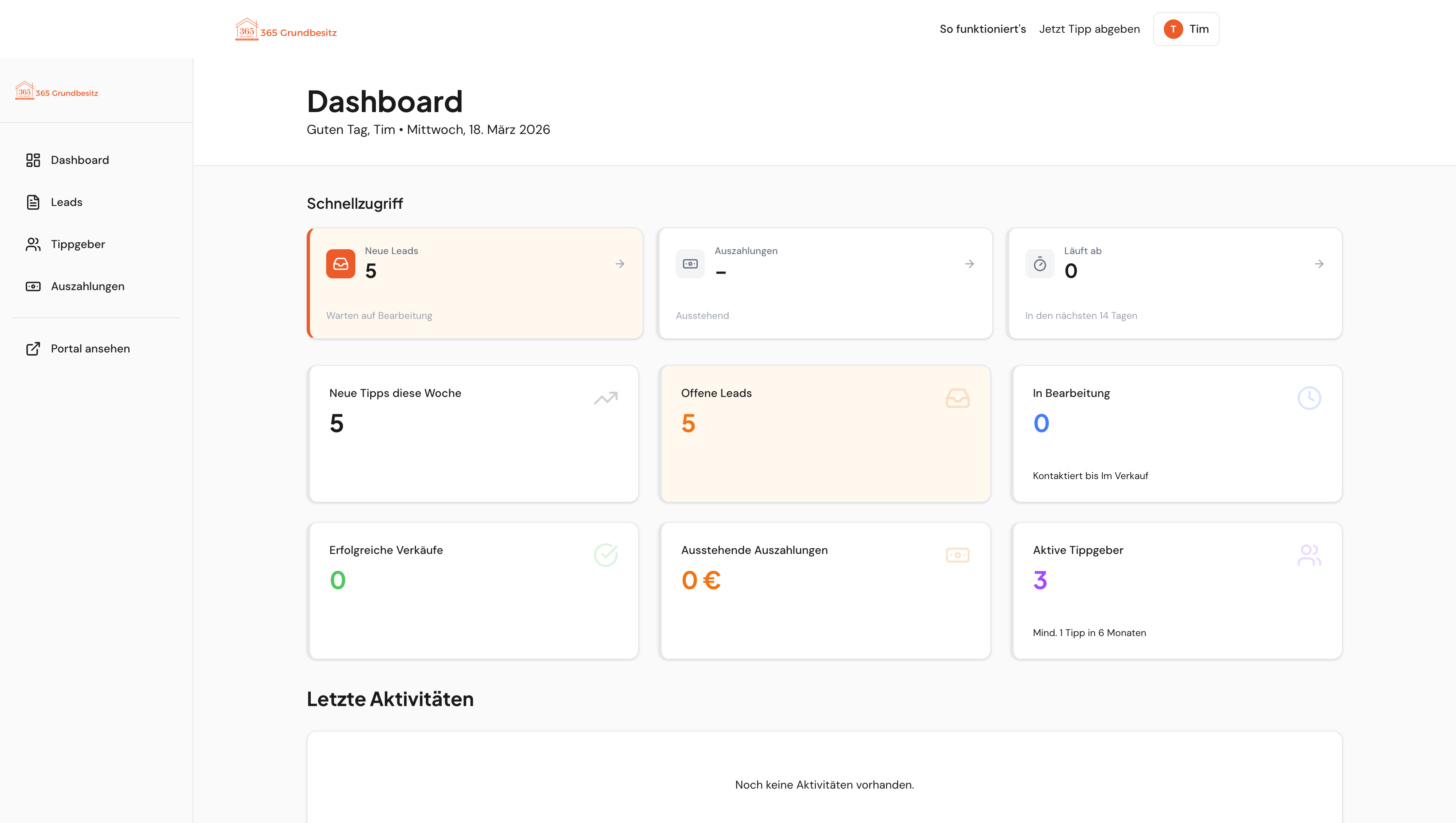This screenshot has height=823, width=1456.
Task: Select Tippgeber from the sidebar menu
Action: click(77, 244)
